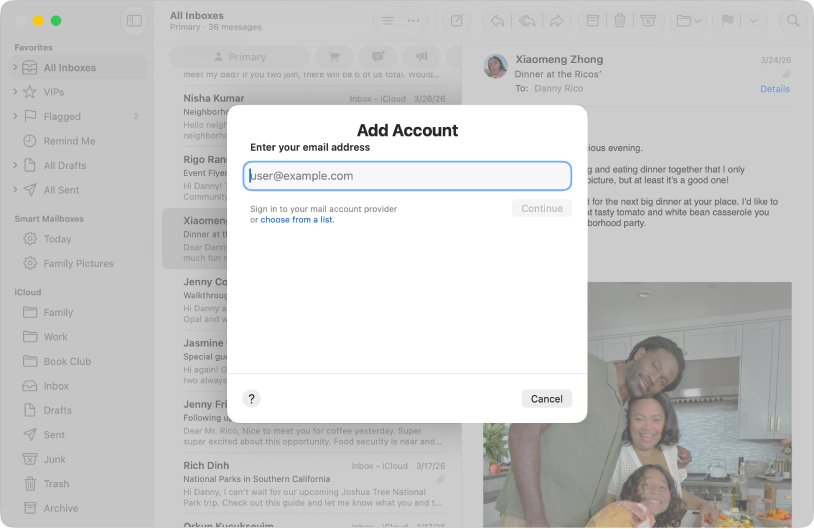Click the family photo in the email
This screenshot has height=529, width=814.
point(637,405)
